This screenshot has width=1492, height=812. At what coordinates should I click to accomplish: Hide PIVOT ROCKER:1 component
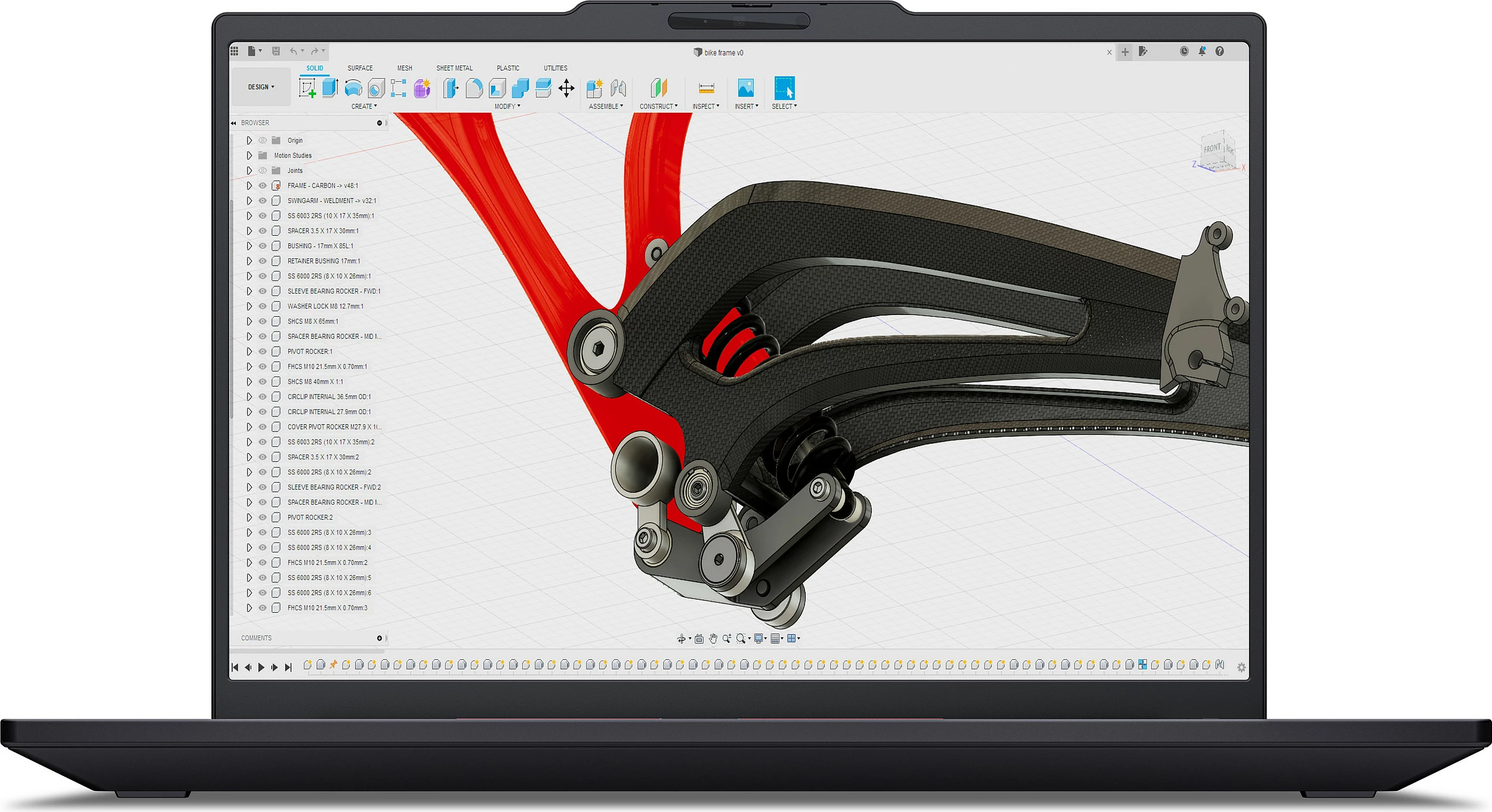pos(263,351)
